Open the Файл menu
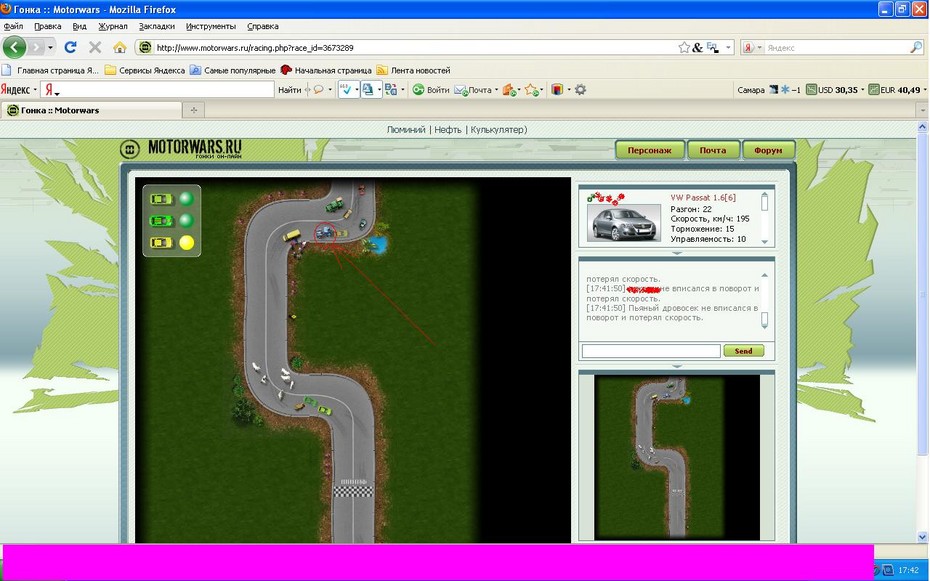 (x=13, y=26)
